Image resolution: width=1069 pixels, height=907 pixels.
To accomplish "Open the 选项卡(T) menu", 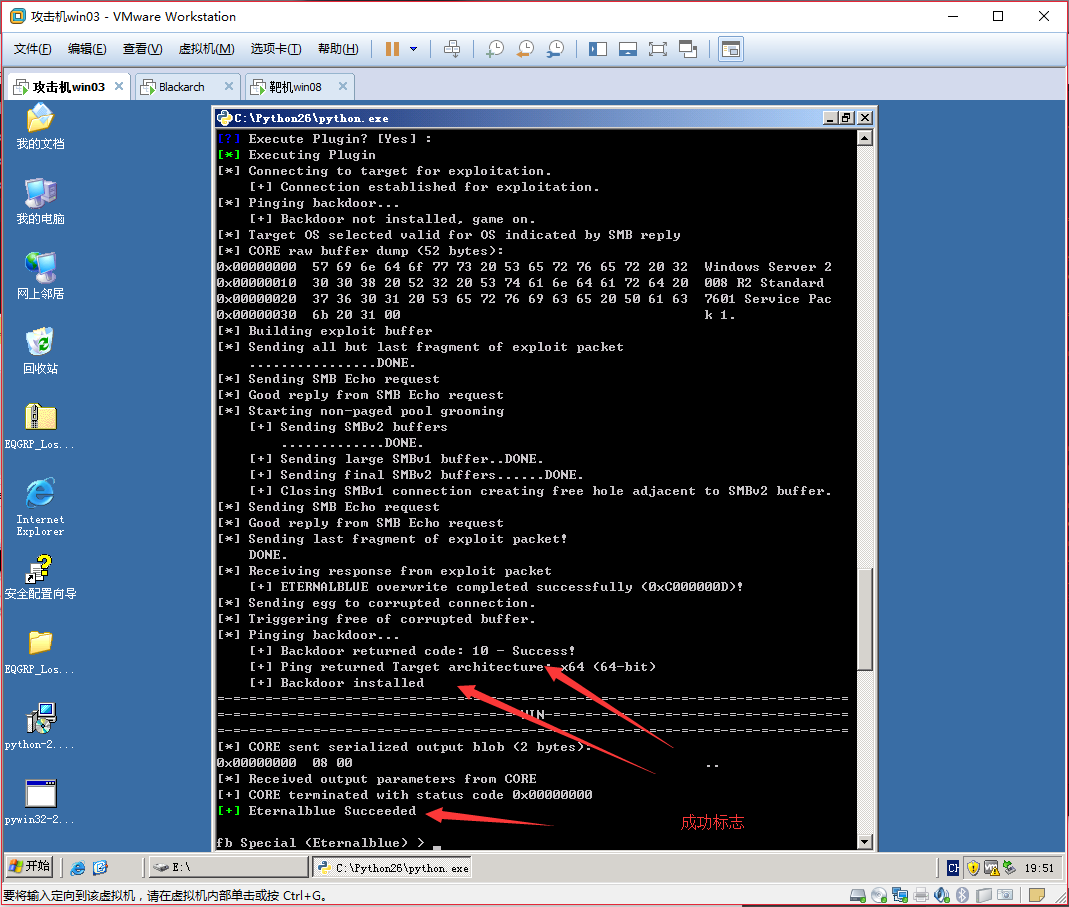I will 276,49.
